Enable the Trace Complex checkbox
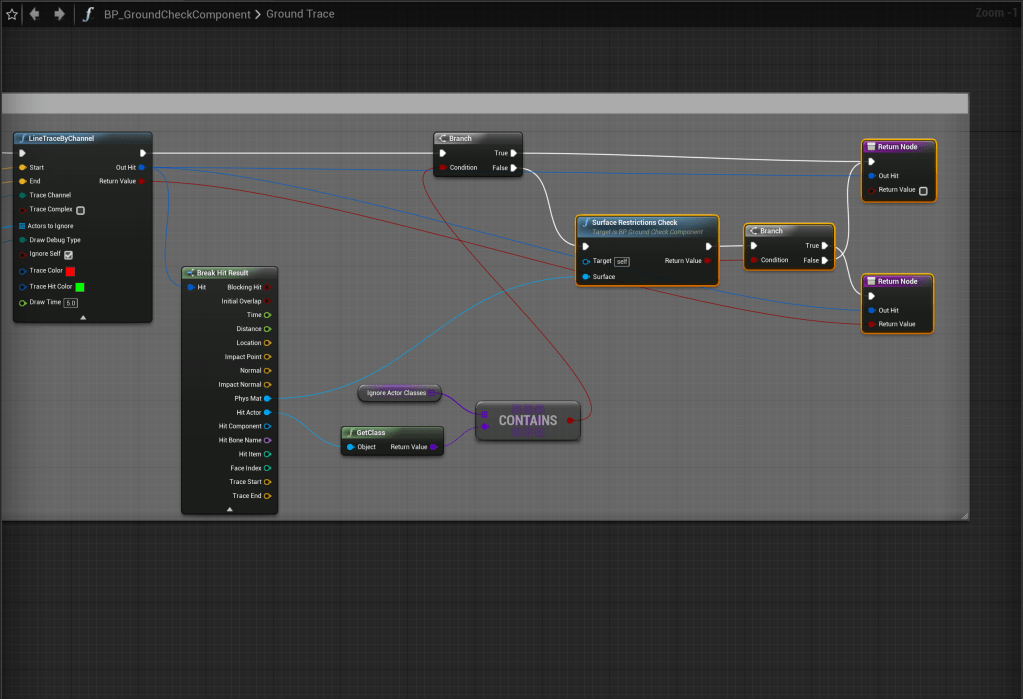1023x699 pixels. [80, 210]
